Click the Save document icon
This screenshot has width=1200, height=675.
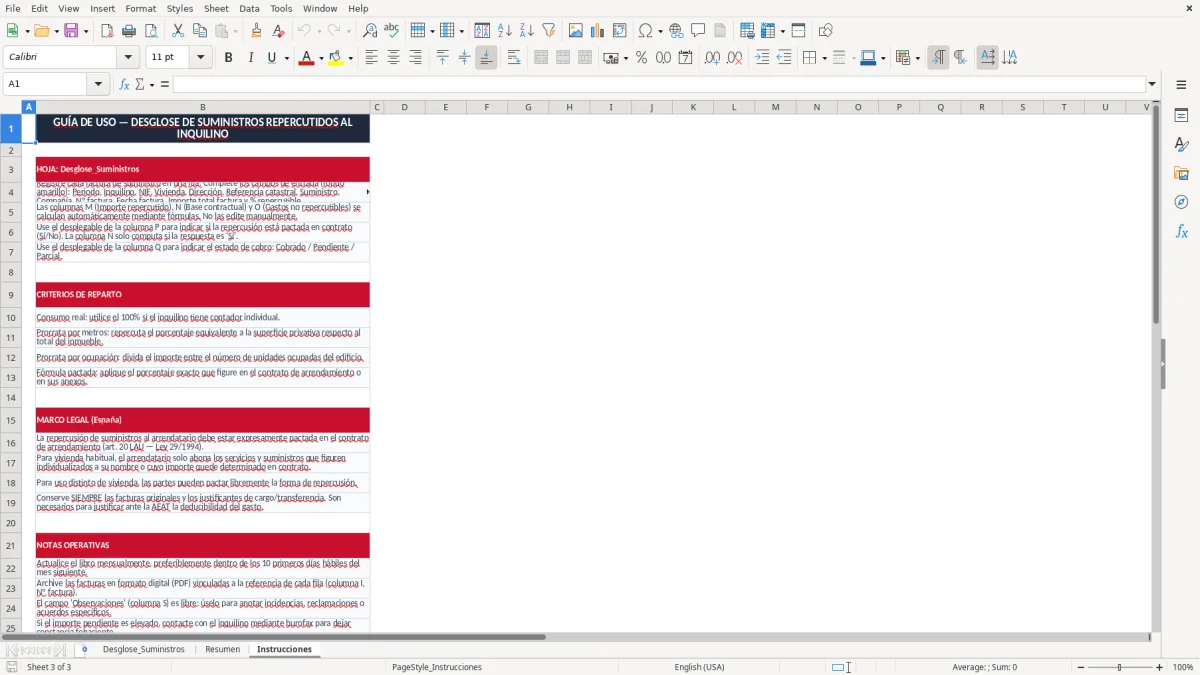(71, 31)
